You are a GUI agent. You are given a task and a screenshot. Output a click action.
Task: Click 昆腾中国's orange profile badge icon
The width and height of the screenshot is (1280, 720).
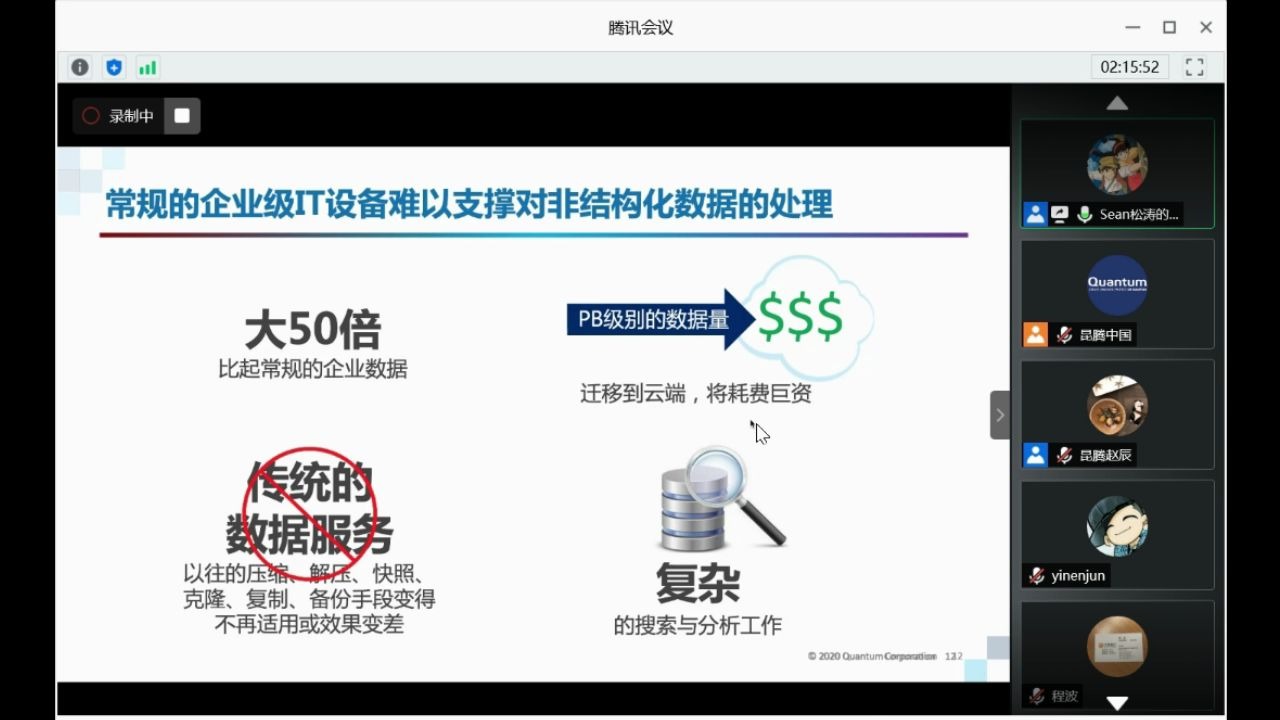click(1034, 334)
